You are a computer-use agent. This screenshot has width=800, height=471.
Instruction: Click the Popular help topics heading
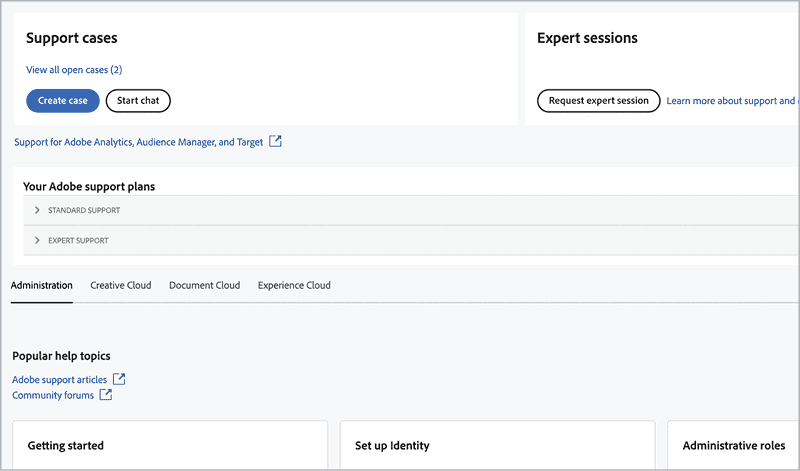61,356
